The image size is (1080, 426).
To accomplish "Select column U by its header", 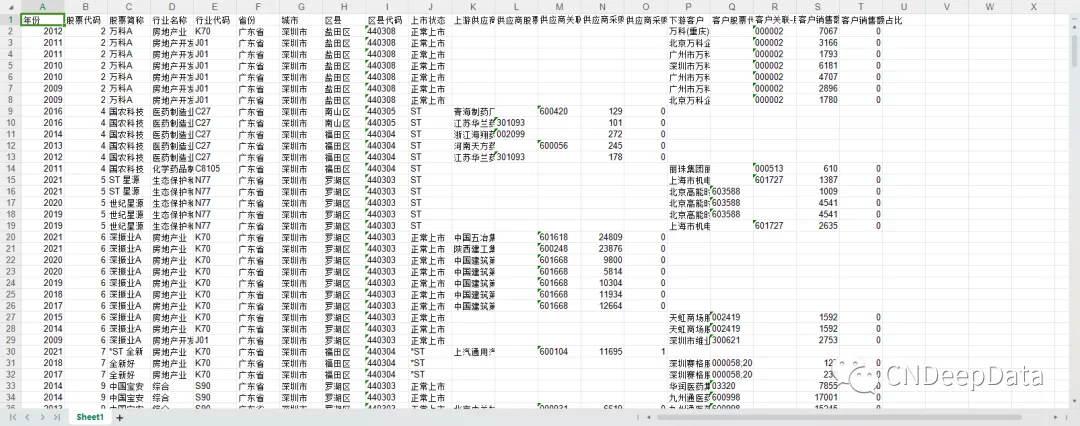I will (904, 6).
